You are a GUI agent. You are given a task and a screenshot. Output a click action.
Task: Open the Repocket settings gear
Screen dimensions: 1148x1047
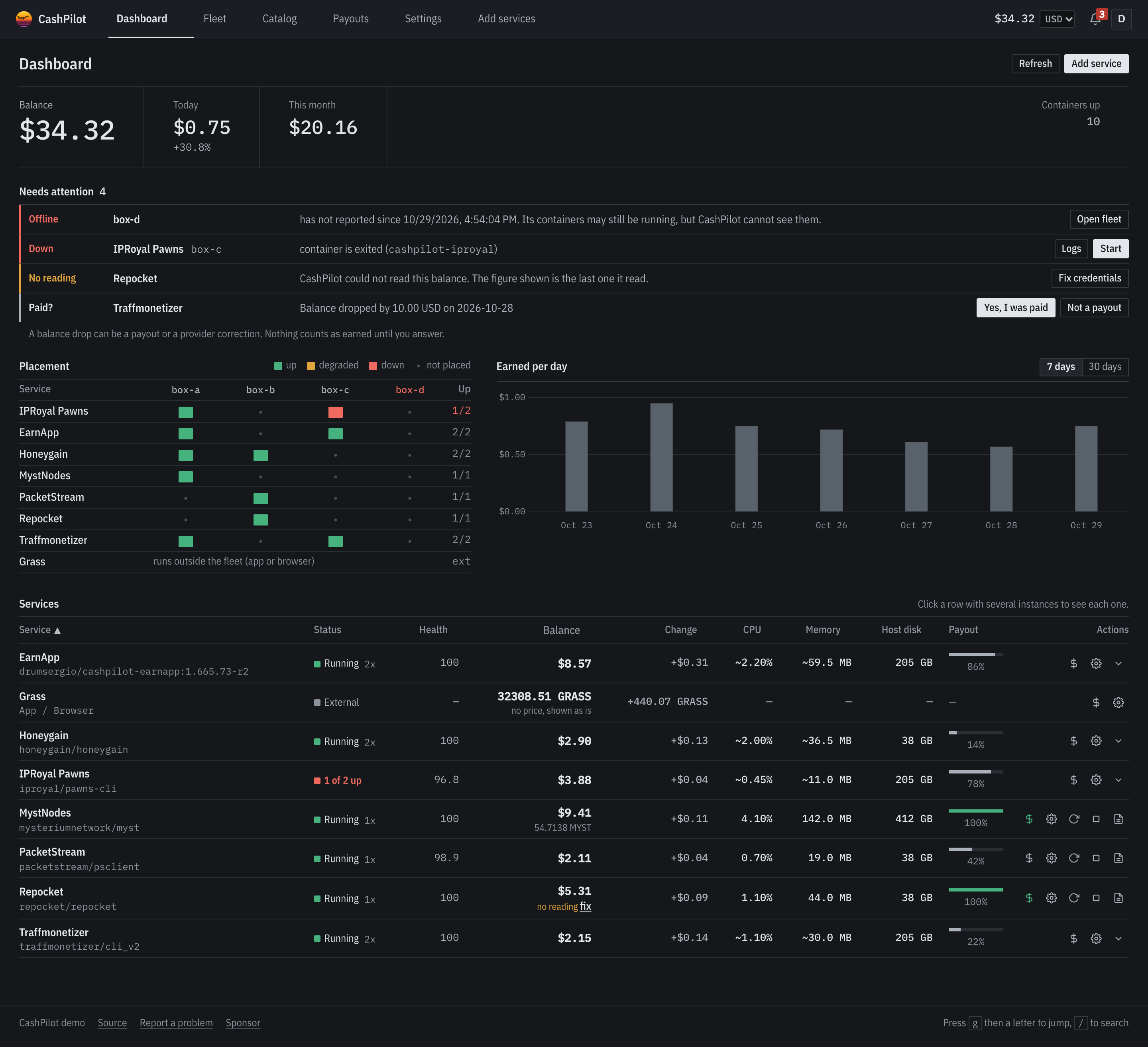[x=1051, y=898]
